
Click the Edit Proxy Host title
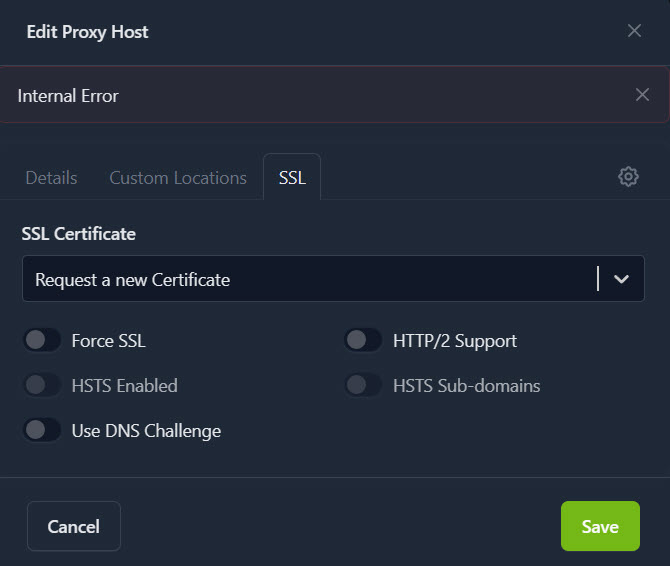(x=87, y=32)
